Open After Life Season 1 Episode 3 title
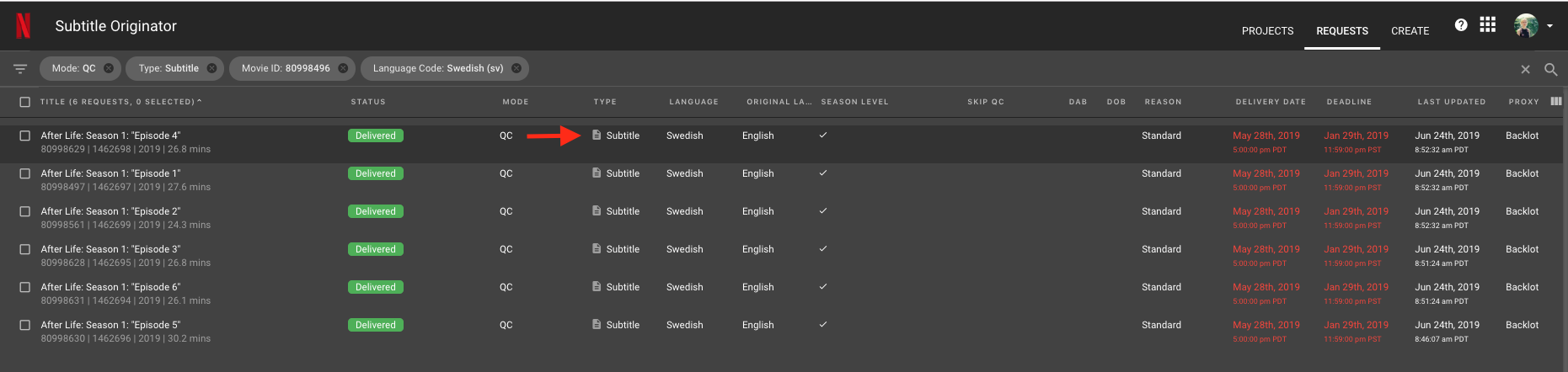Image resolution: width=1568 pixels, height=372 pixels. pos(110,249)
